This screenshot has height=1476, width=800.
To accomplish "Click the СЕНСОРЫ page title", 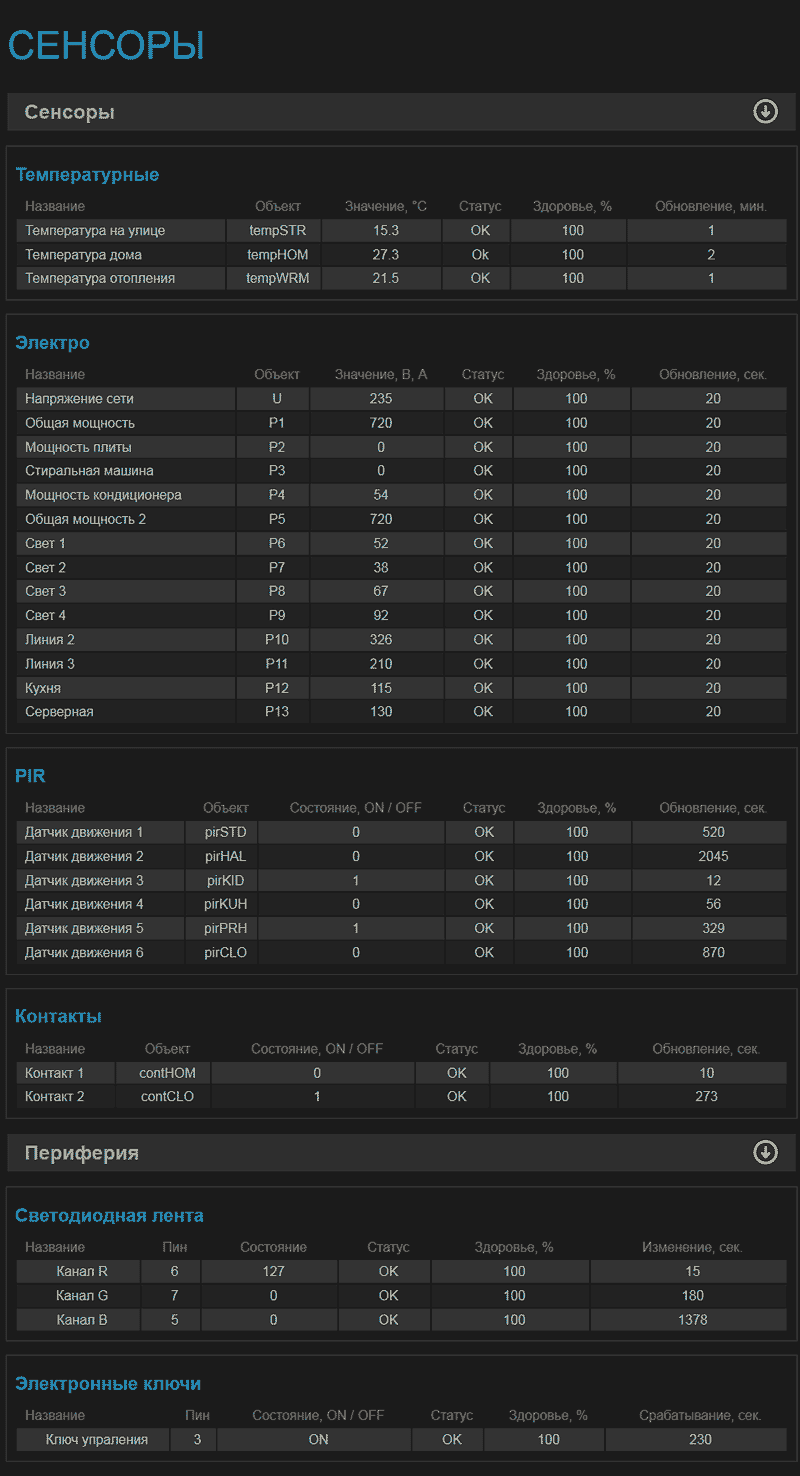I will tap(106, 46).
